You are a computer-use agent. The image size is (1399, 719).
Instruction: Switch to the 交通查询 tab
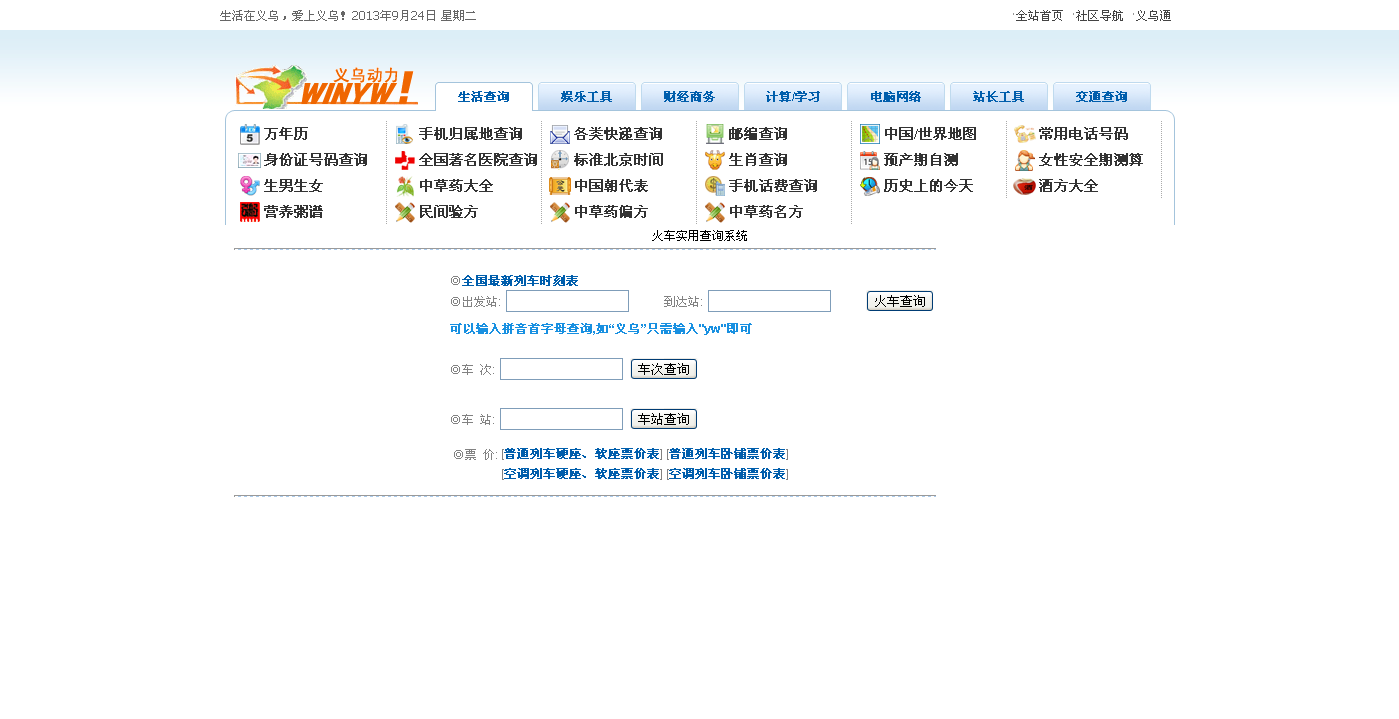coord(1102,96)
